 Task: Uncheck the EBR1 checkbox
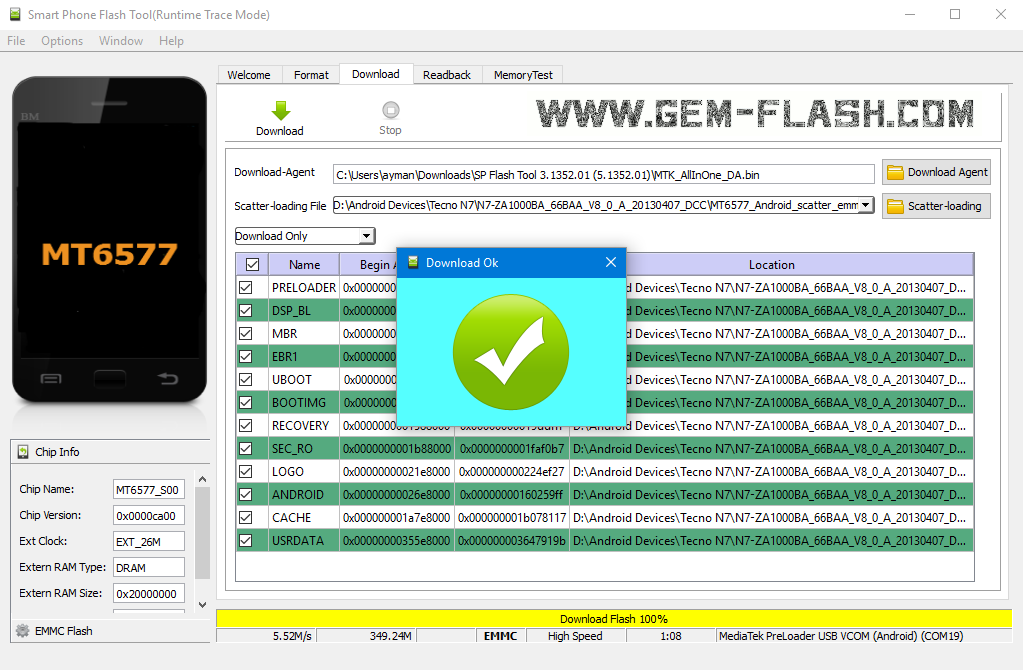[246, 357]
